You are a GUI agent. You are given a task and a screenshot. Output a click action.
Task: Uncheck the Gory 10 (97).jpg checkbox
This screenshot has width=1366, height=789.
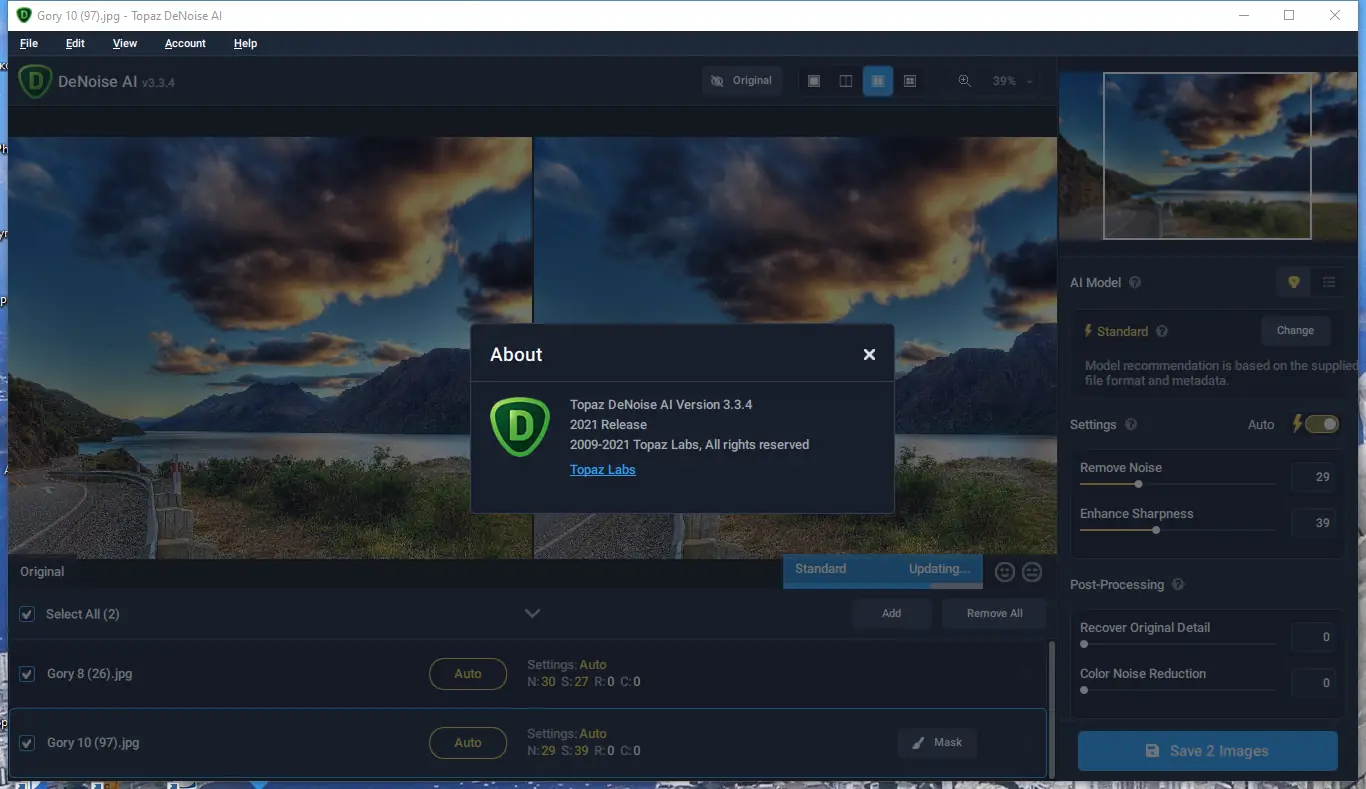[x=27, y=743]
